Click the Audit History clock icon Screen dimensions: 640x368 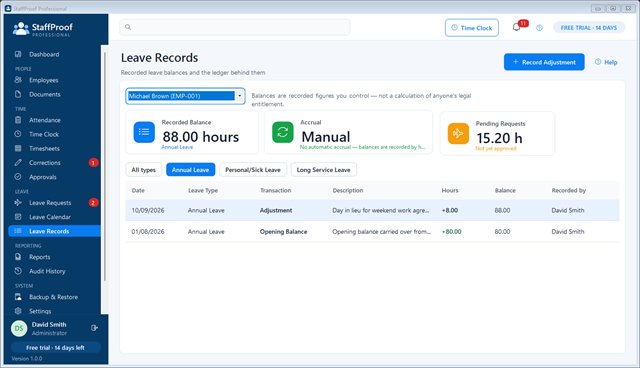[x=18, y=271]
